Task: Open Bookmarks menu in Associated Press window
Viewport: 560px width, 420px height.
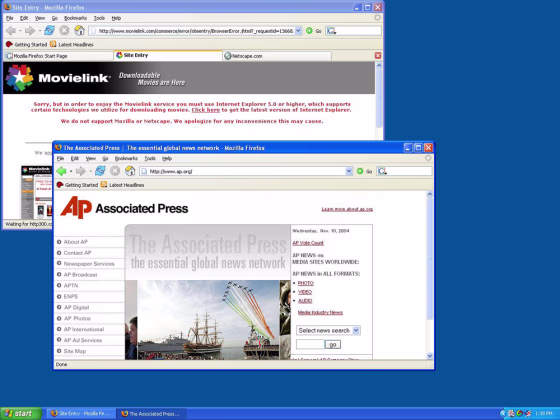Action: [126, 158]
